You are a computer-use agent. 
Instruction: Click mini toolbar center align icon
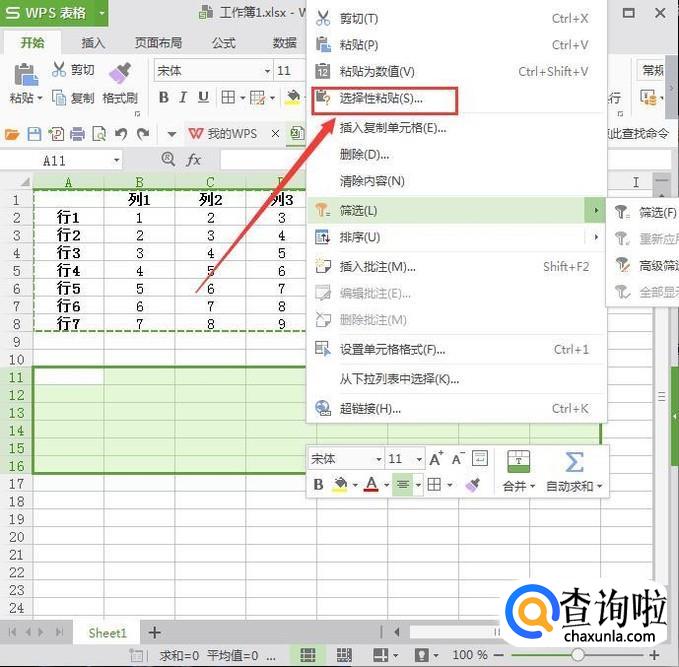[x=403, y=485]
